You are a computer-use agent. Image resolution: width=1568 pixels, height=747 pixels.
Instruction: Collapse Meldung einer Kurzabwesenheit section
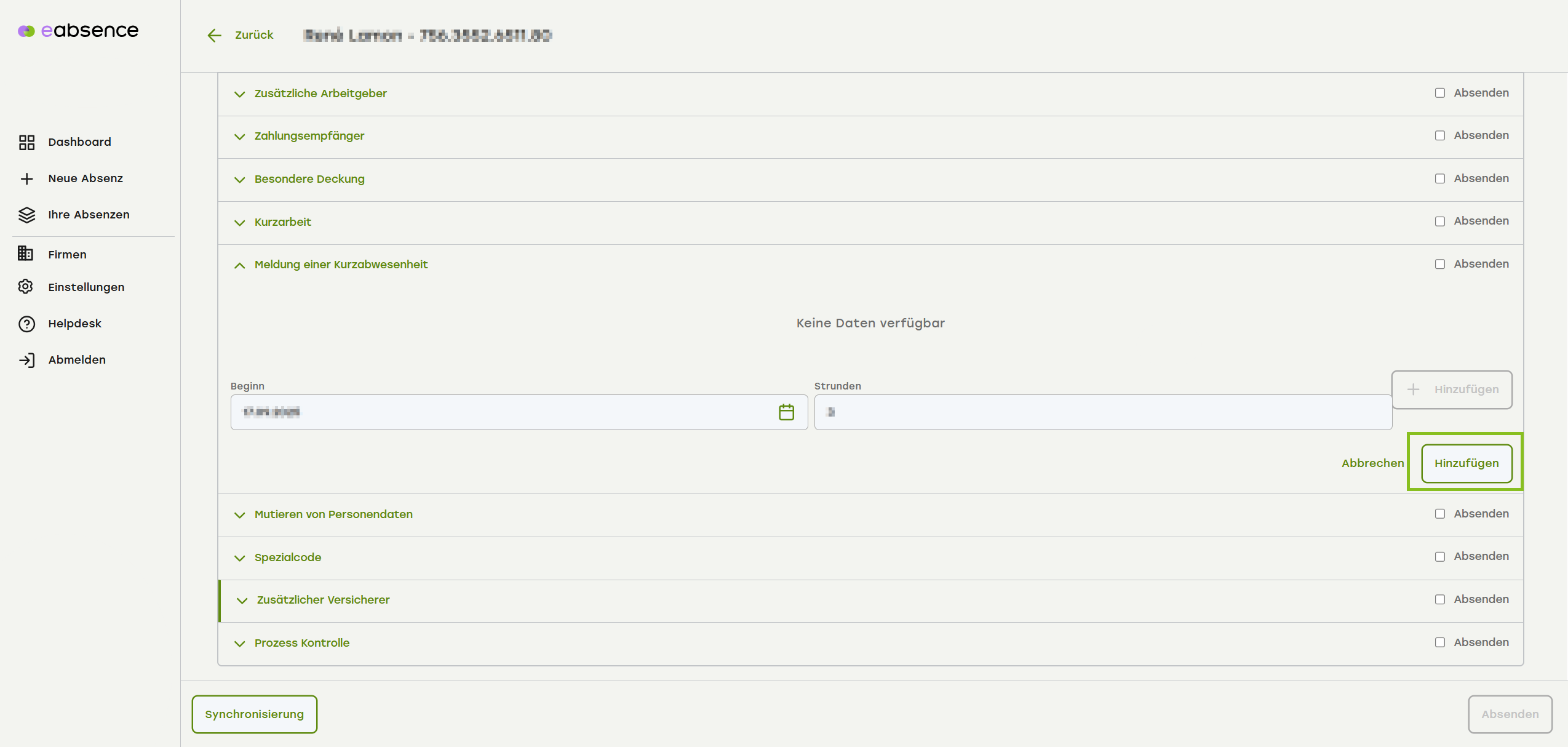click(x=240, y=265)
